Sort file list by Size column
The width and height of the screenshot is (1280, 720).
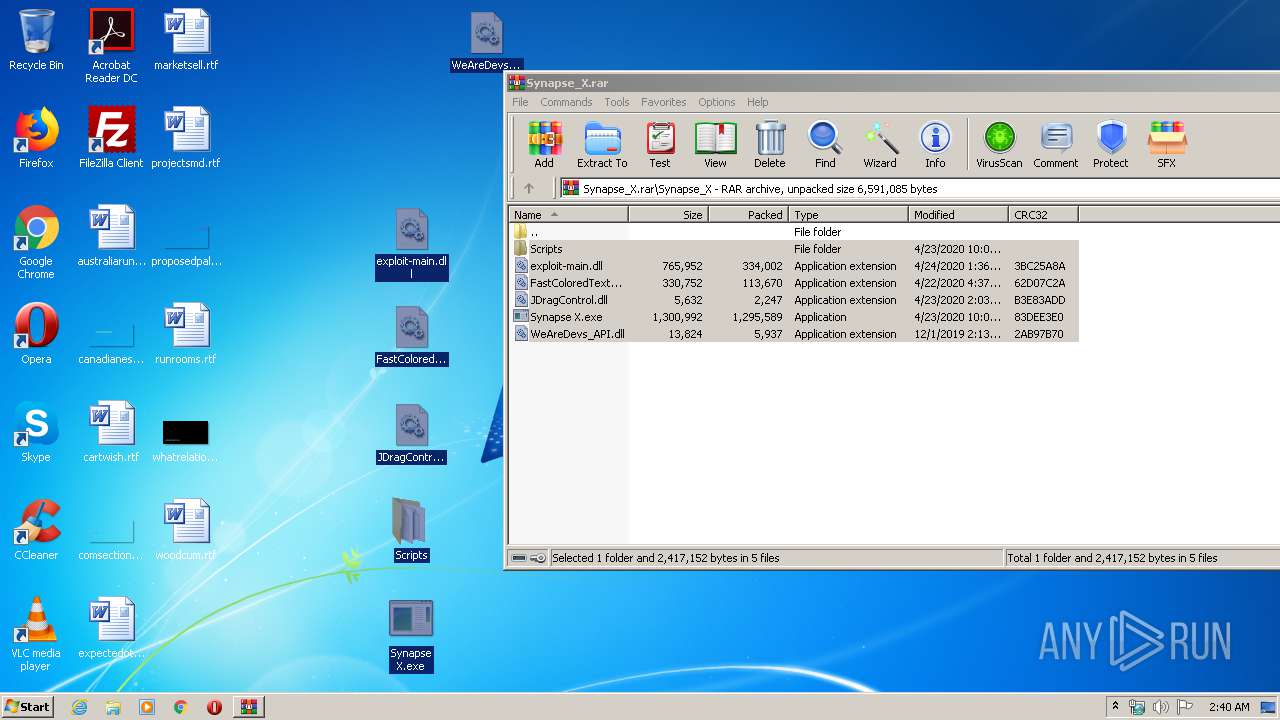668,214
